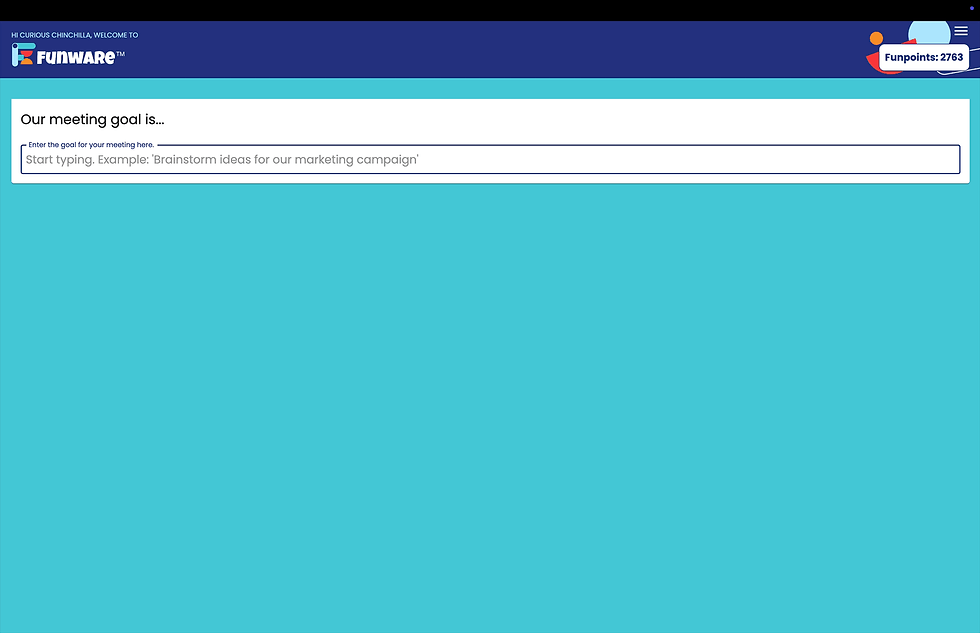Viewport: 980px width, 633px height.
Task: Click the TM mark next to the Funware logo
Action: [120, 55]
